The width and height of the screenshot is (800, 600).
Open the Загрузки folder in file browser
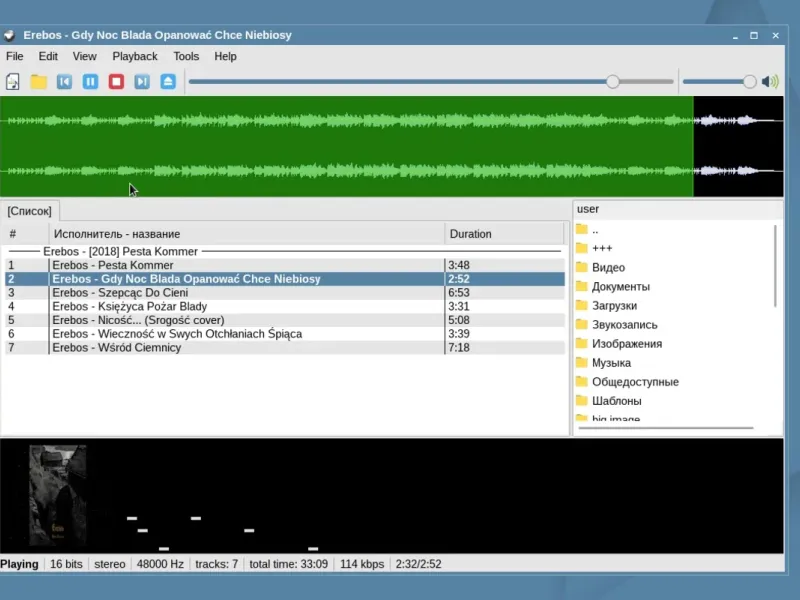[x=614, y=306]
